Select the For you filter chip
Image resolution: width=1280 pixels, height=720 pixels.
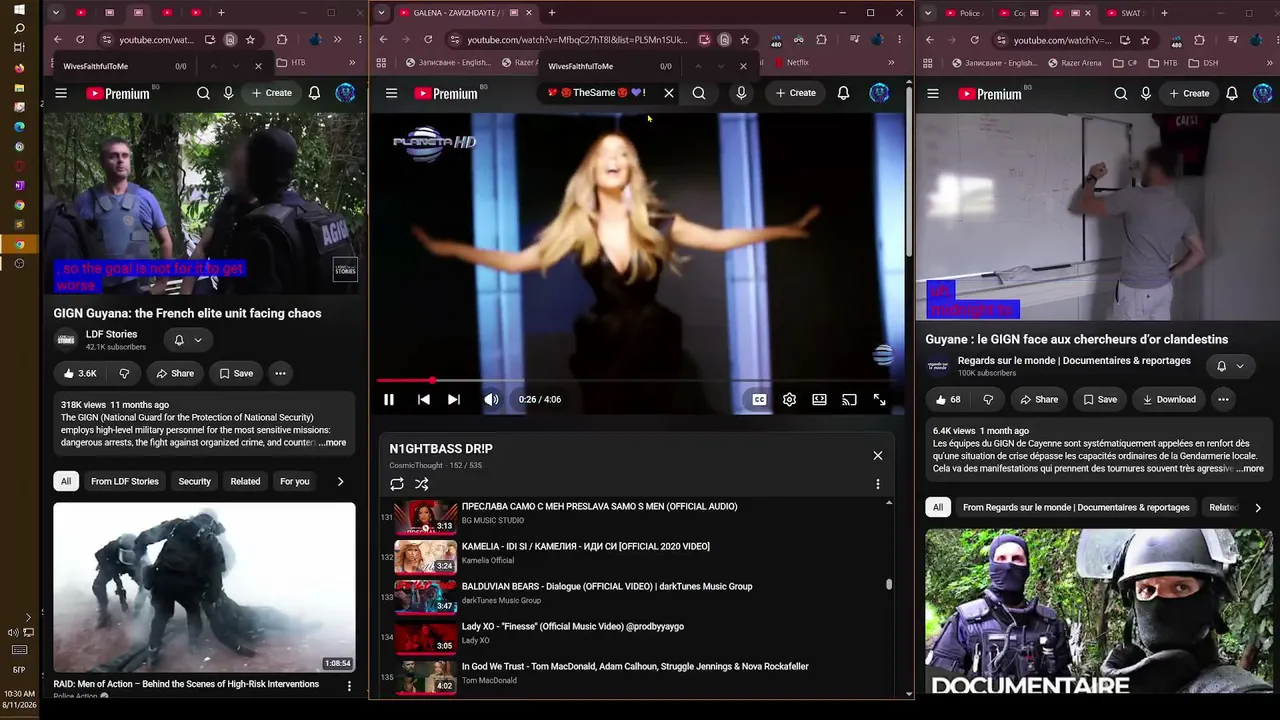tap(295, 481)
